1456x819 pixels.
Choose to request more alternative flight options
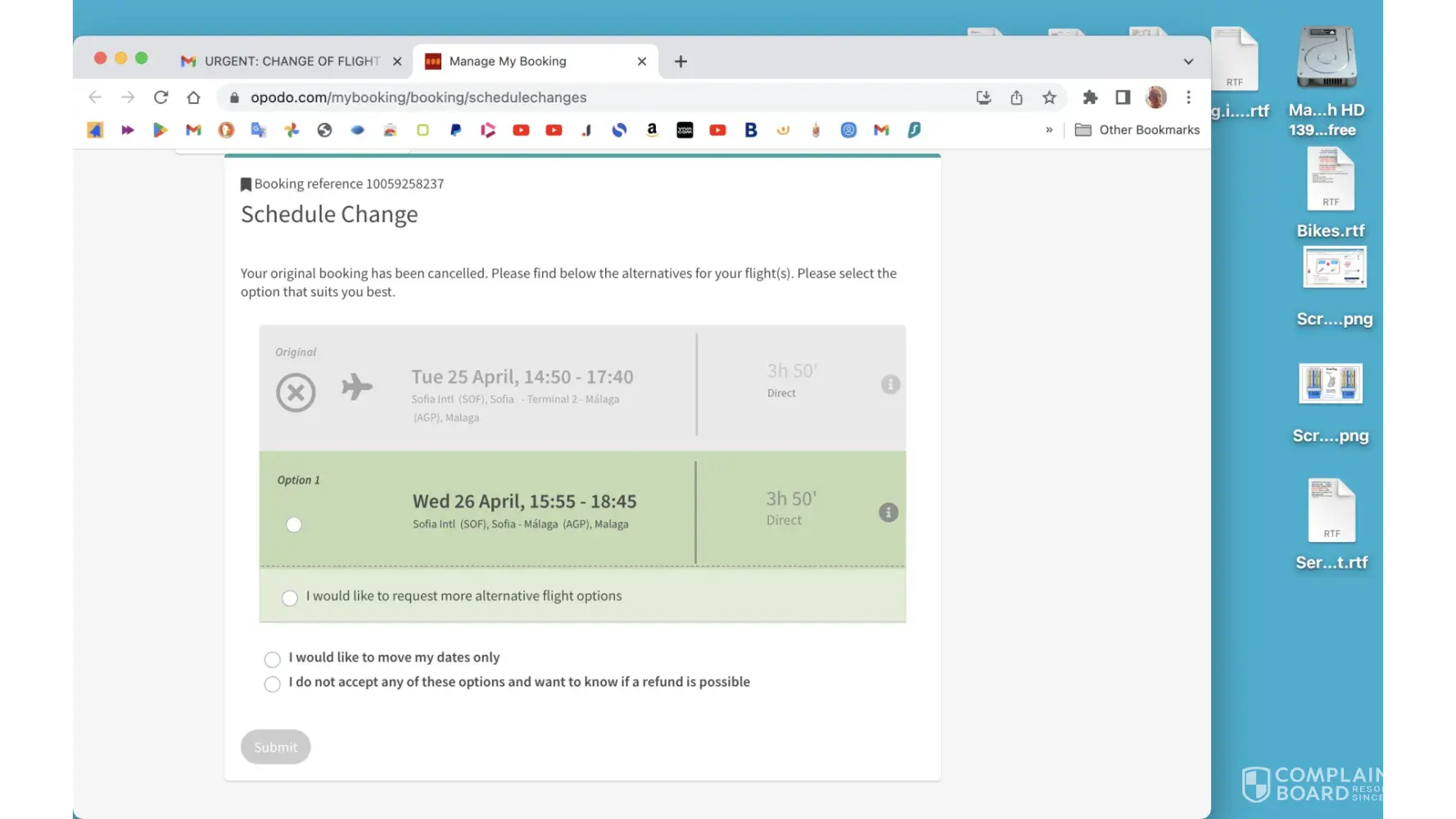point(290,598)
